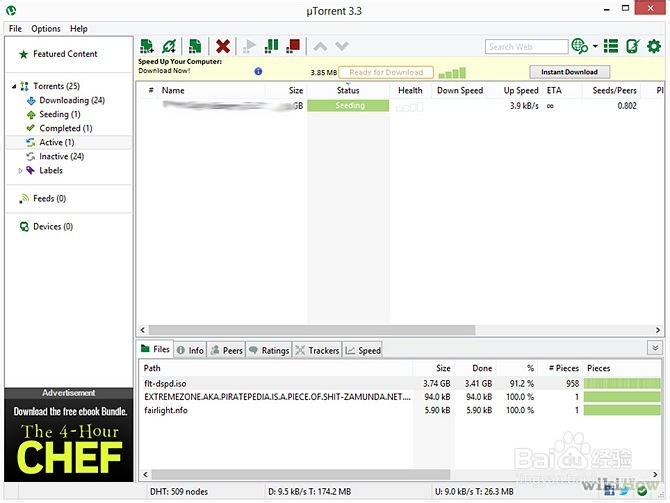Viewport: 670px width, 503px height.
Task: Select Seeding (1) in sidebar
Action: coord(60,115)
